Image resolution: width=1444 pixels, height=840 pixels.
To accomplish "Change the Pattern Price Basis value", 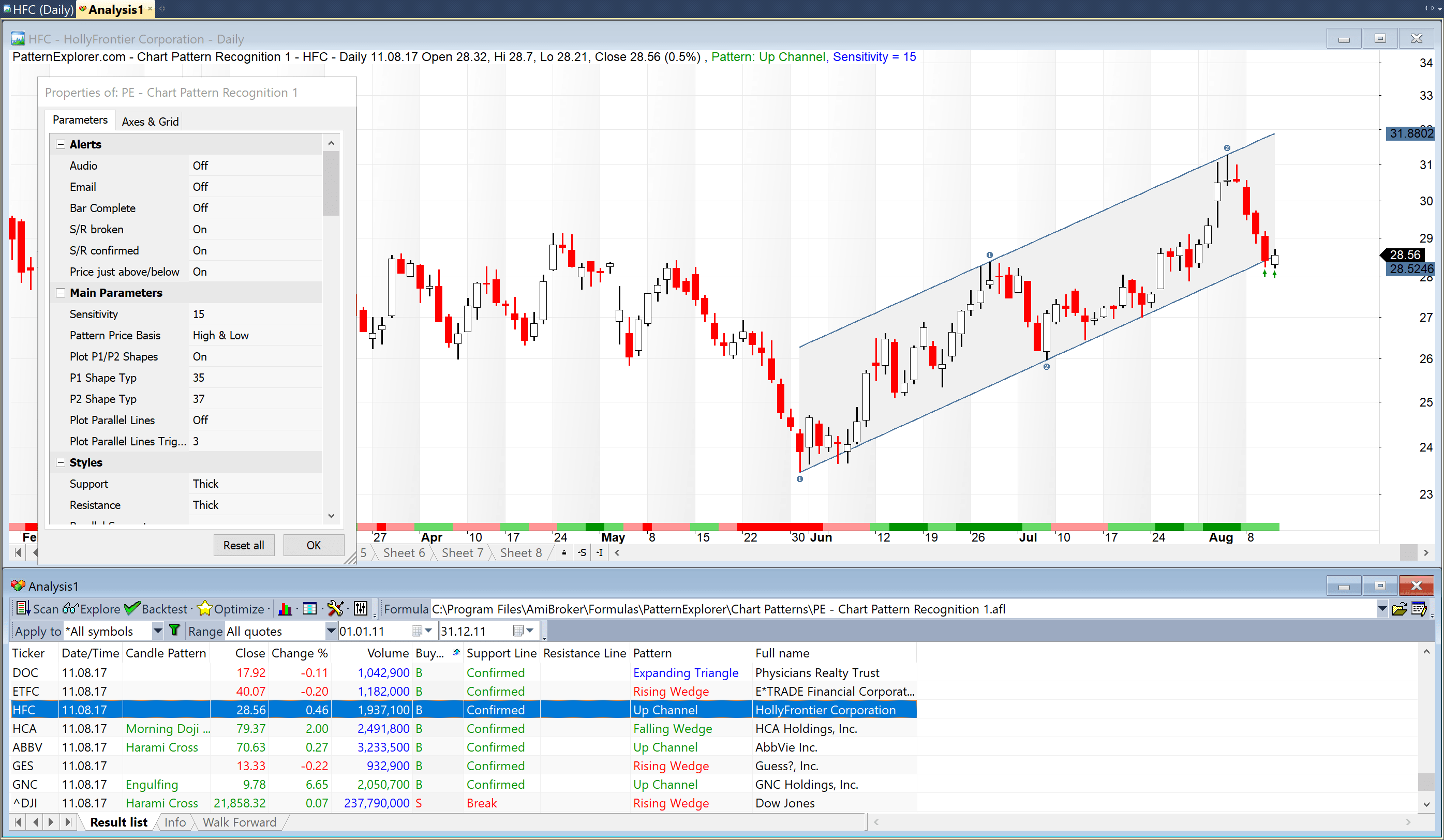I will 255,335.
